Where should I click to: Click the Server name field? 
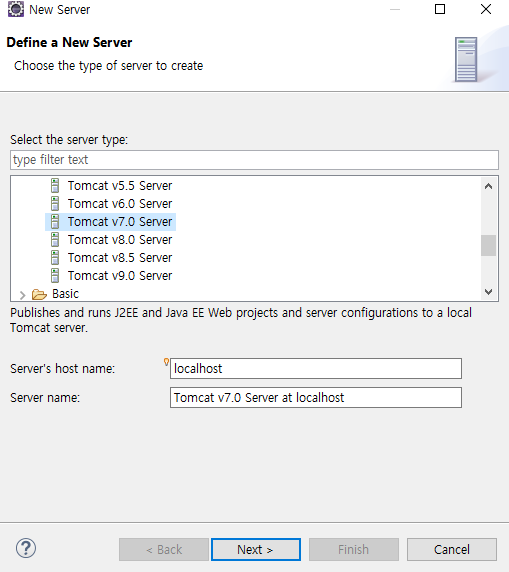click(x=316, y=398)
